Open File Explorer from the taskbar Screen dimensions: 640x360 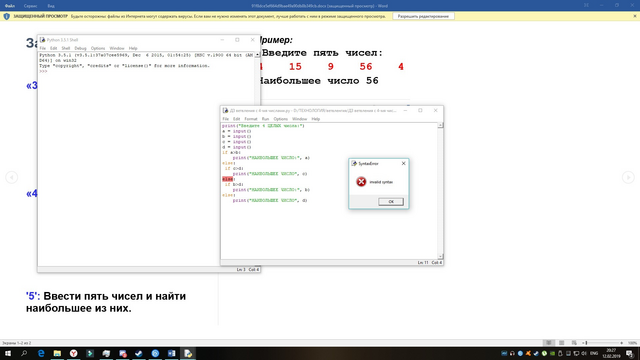[57, 353]
